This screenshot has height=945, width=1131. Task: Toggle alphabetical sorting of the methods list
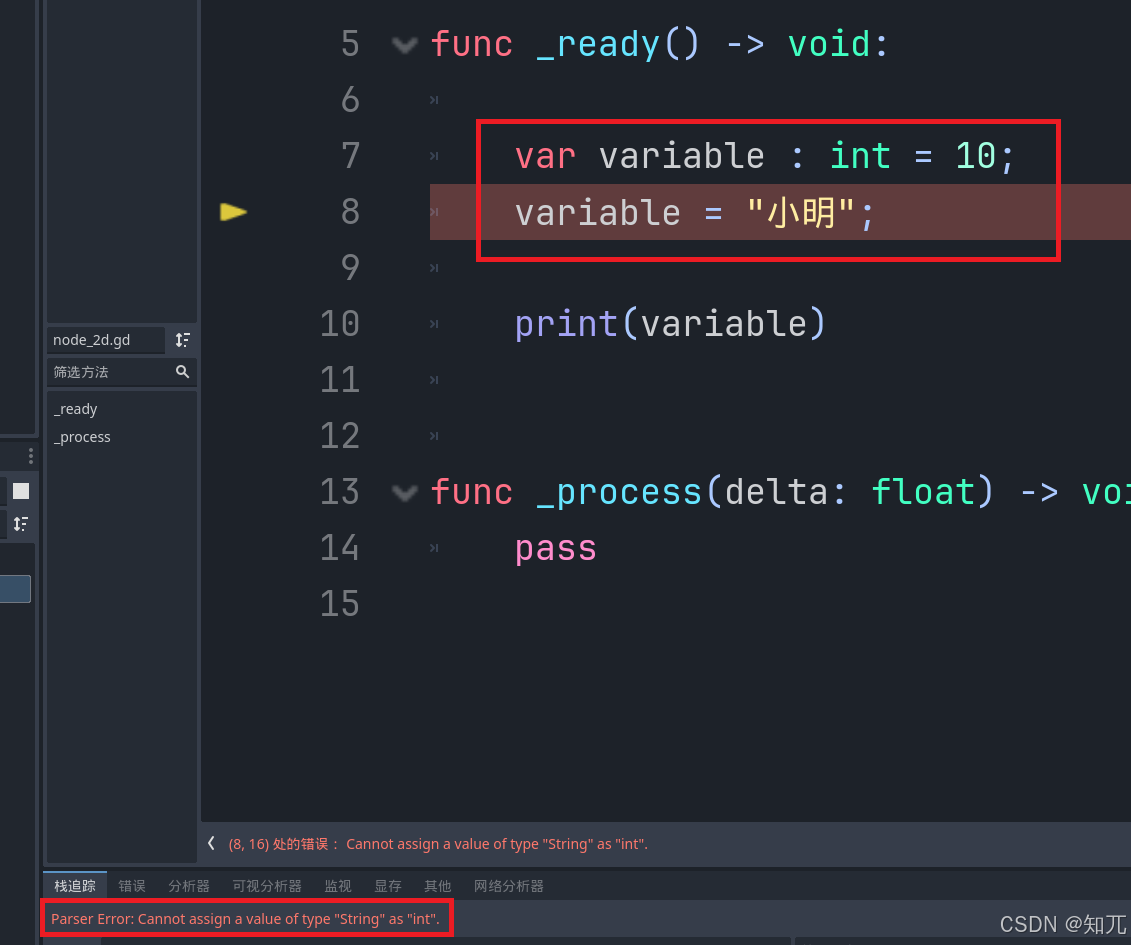[182, 340]
